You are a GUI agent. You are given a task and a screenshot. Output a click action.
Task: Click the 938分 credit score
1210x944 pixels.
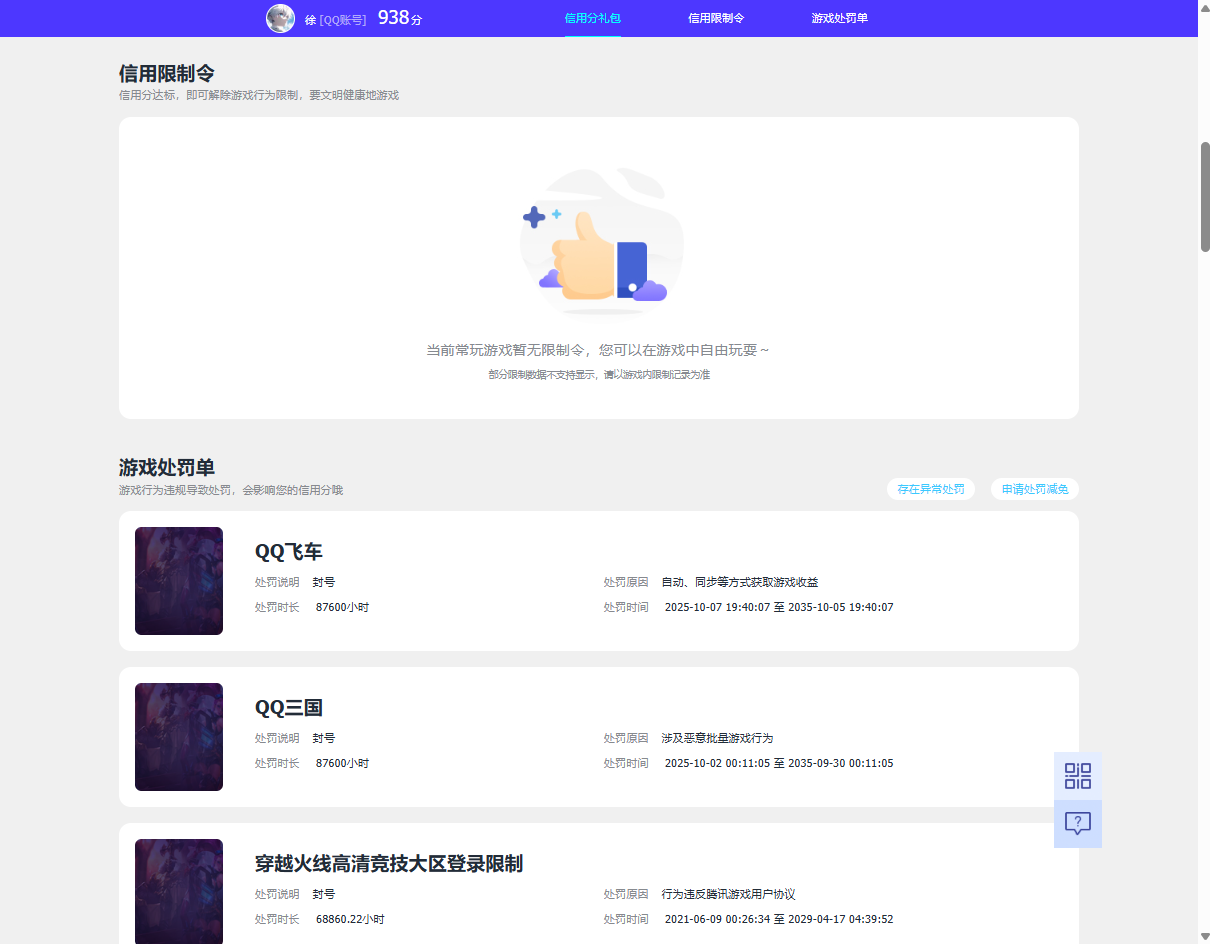pyautogui.click(x=400, y=17)
